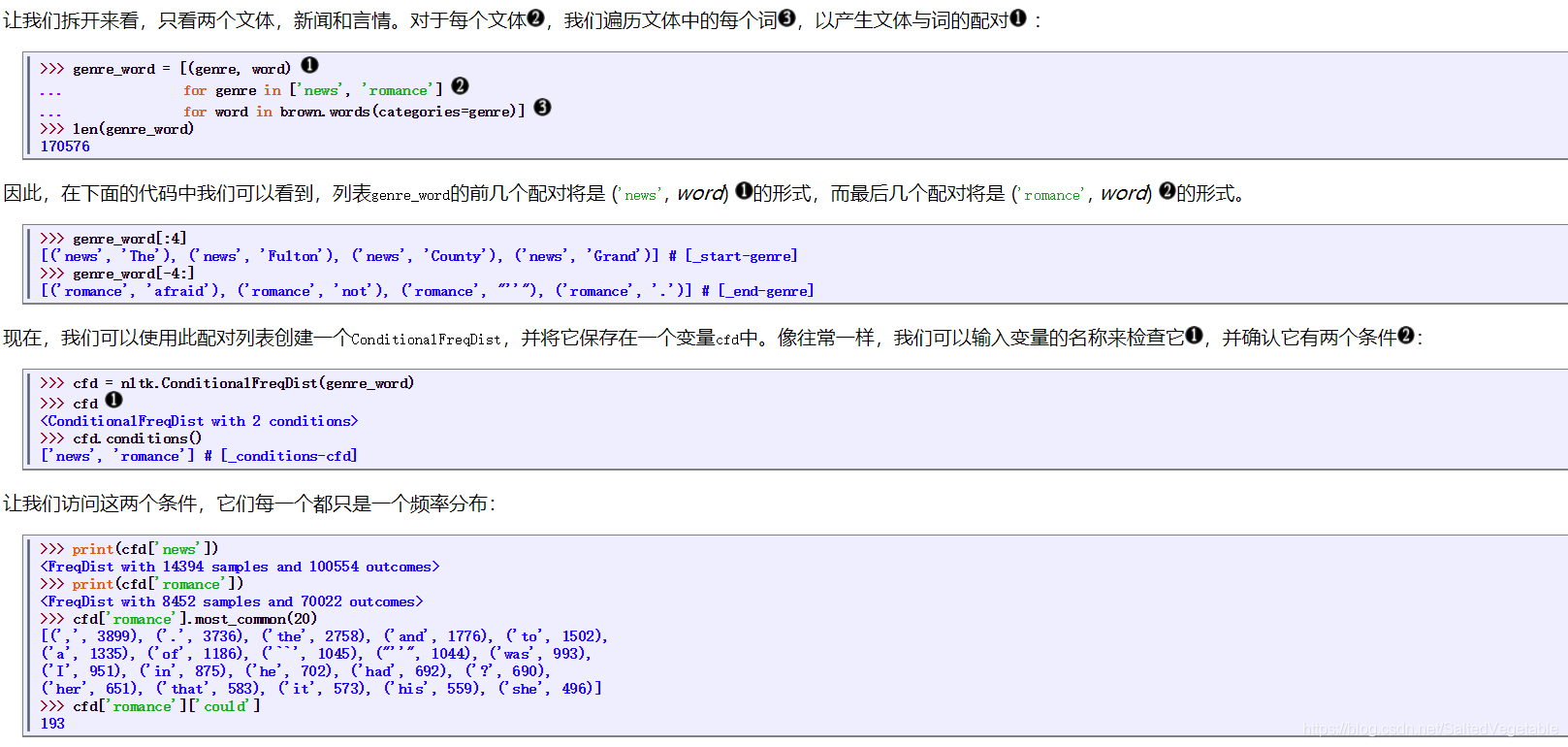Click the ">>> print(cfd['romance'])" line
The image size is (1568, 747).
(x=142, y=584)
